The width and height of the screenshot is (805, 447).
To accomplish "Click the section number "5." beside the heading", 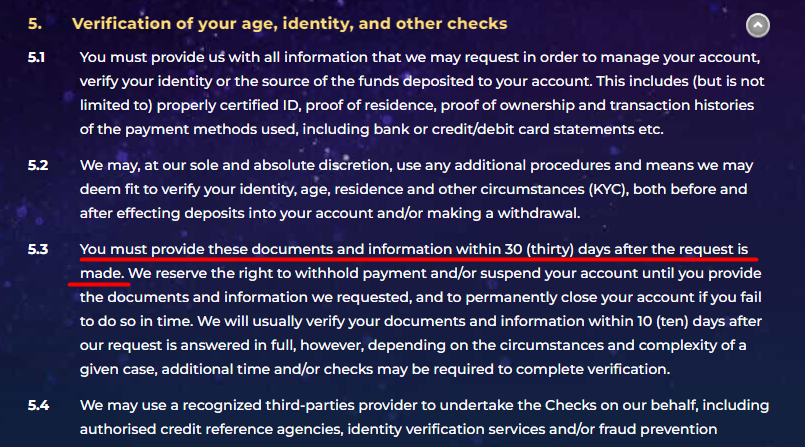I will point(36,23).
